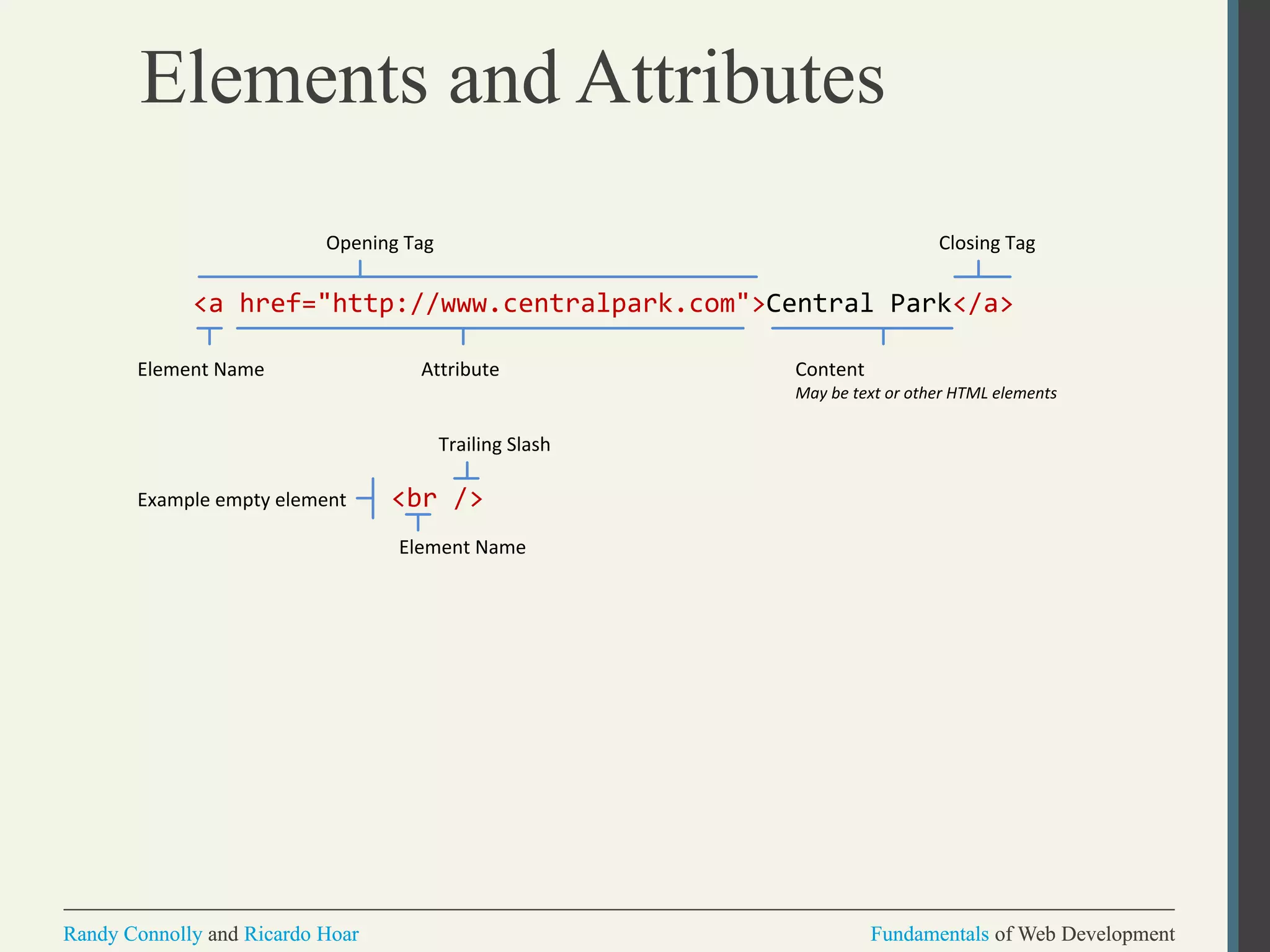1270x952 pixels.
Task: Click the '</a>' closing tag code
Action: point(983,304)
